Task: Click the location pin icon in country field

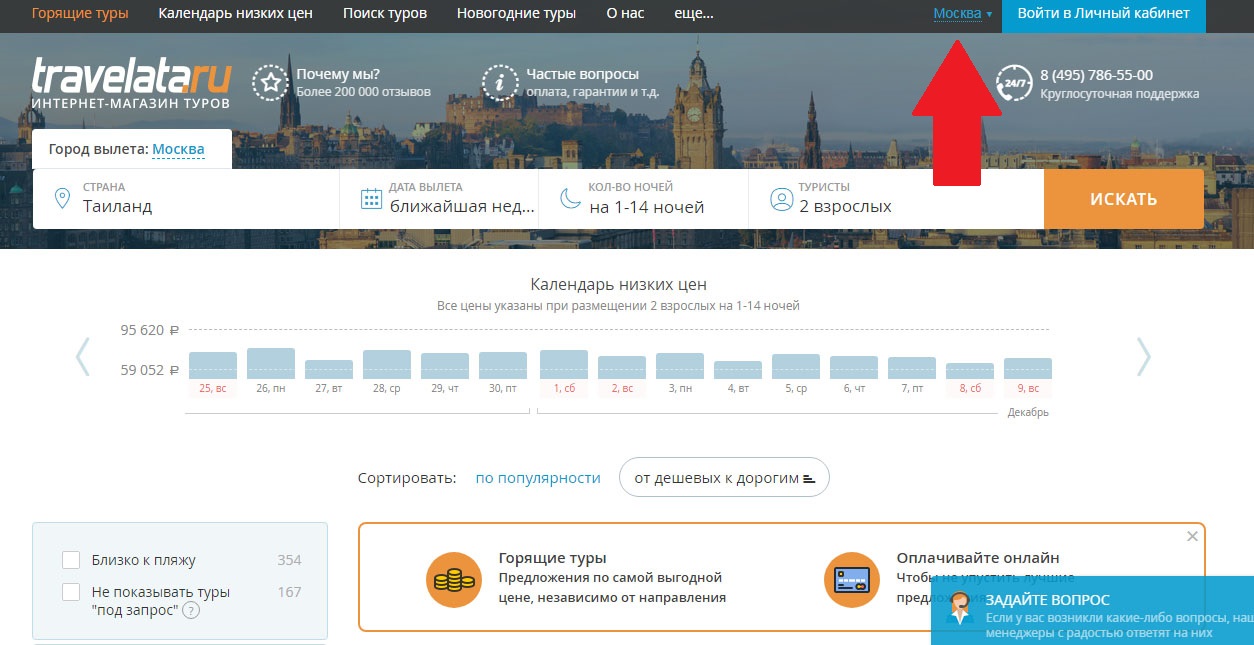Action: pyautogui.click(x=63, y=198)
